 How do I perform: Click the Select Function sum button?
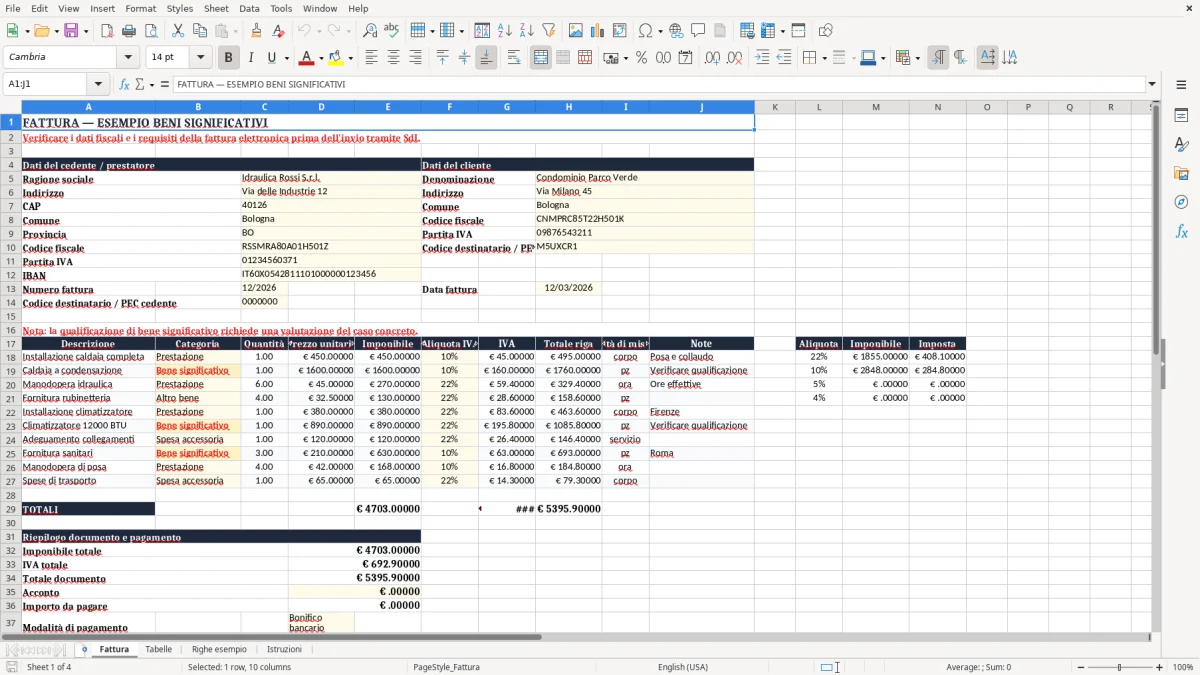coord(140,84)
